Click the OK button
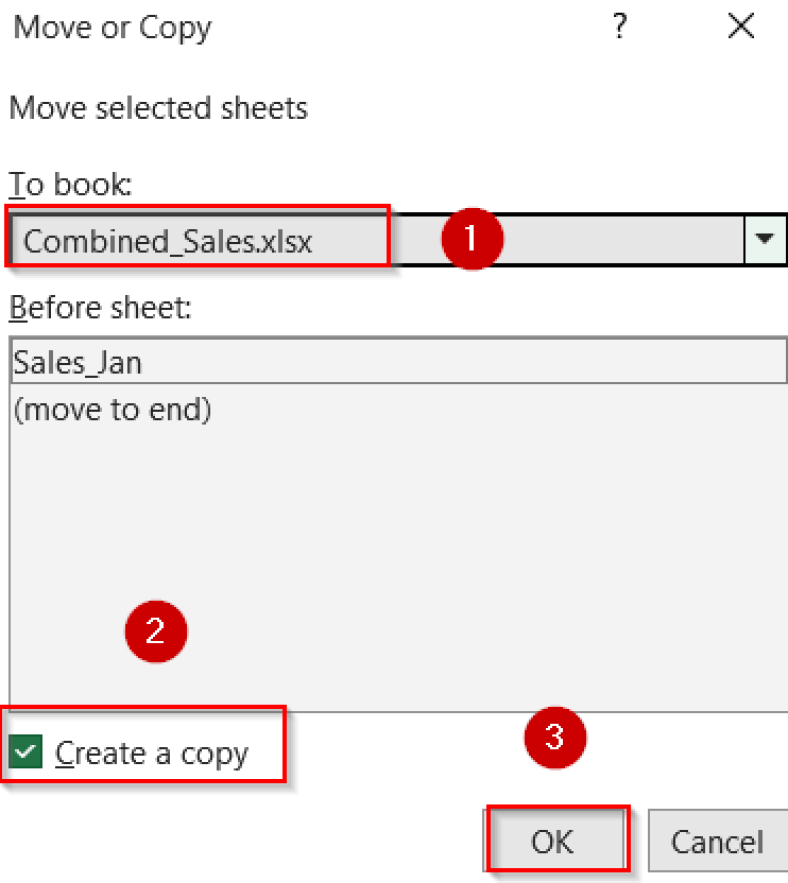Screen dimensions: 788x883 (556, 841)
